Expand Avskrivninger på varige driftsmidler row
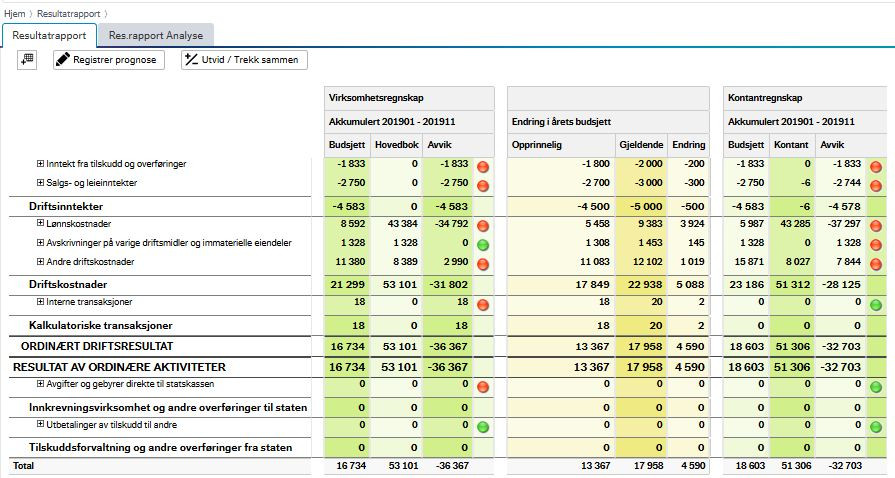Viewport: 895px width, 478px height. (40, 243)
